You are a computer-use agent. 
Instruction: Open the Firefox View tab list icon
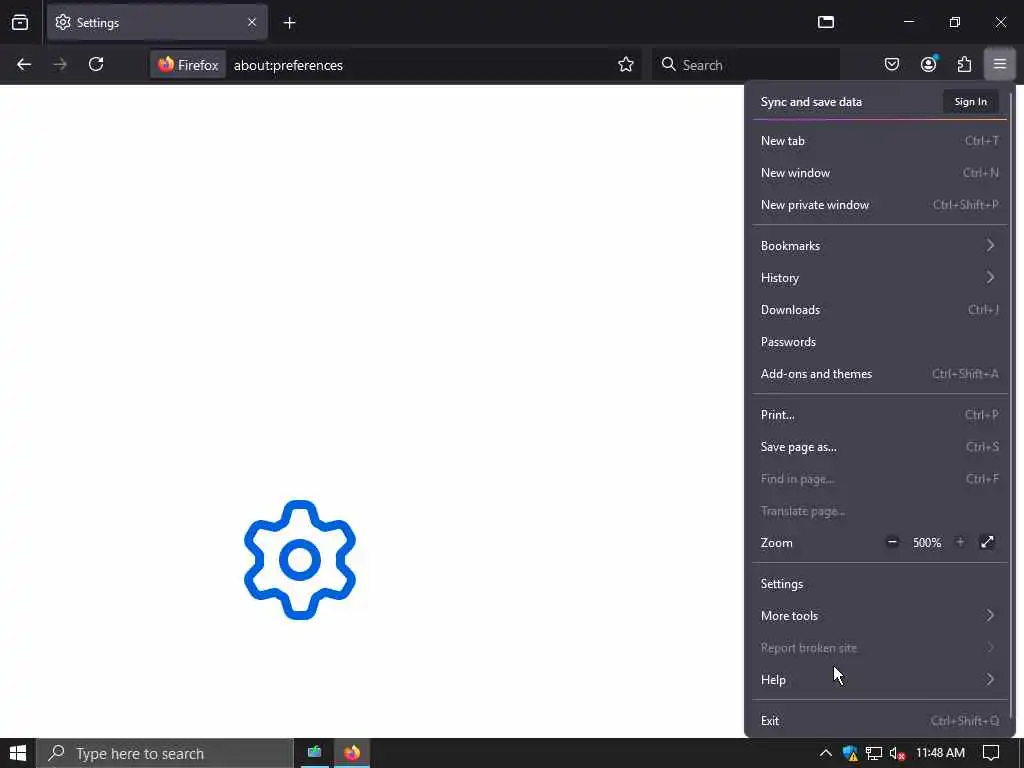click(20, 22)
